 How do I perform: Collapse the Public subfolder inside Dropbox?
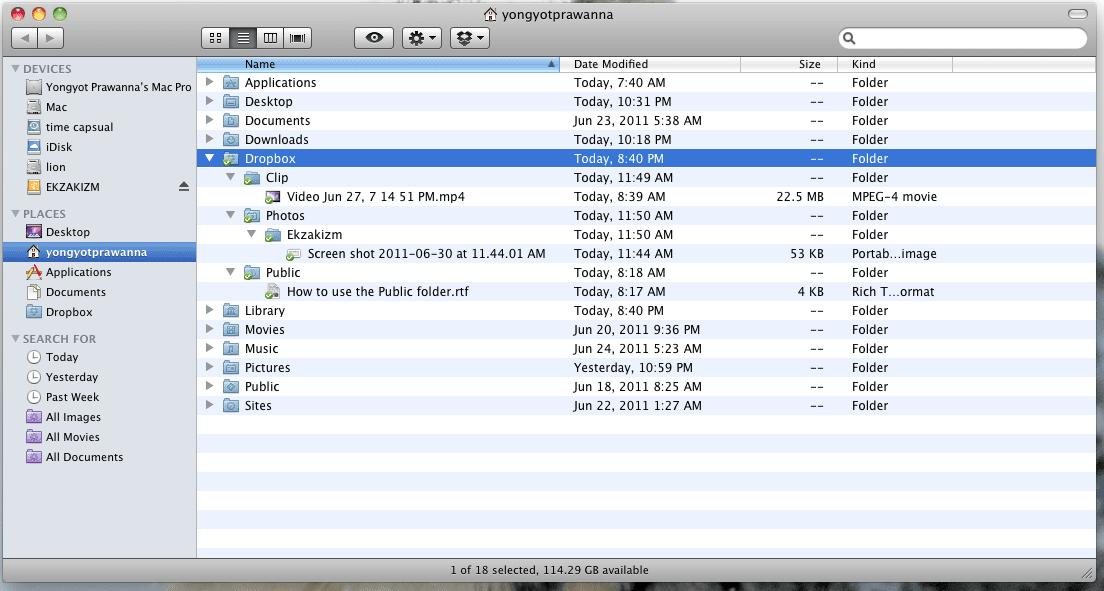click(x=230, y=272)
